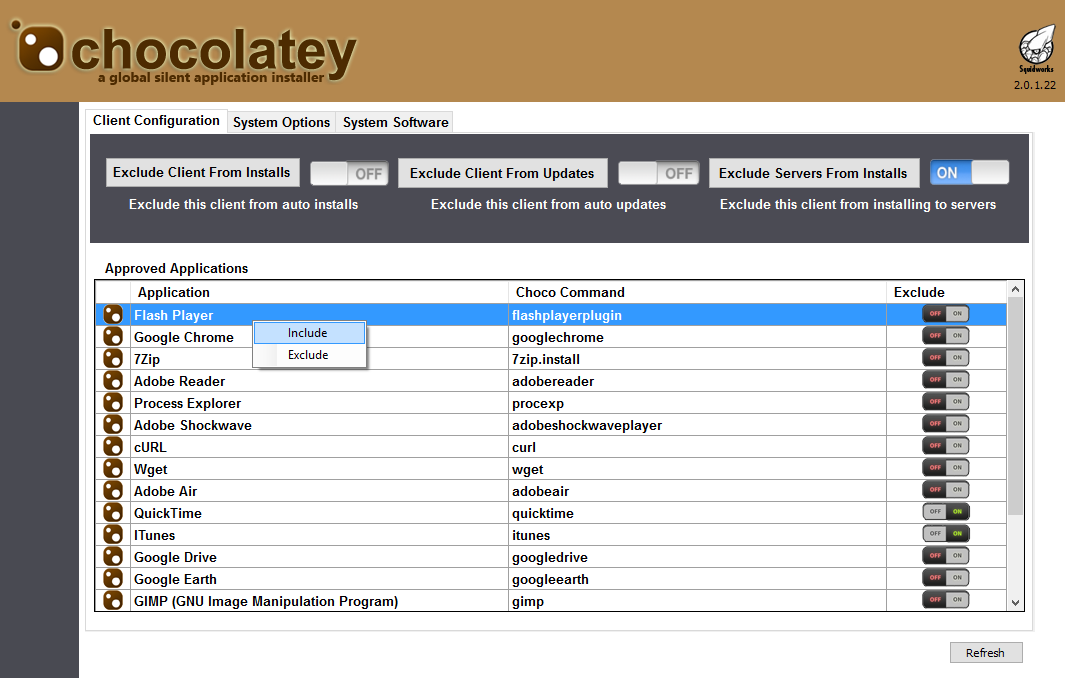Image resolution: width=1065 pixels, height=678 pixels.
Task: Turn off Exclude Servers From Installs switch
Action: [969, 173]
